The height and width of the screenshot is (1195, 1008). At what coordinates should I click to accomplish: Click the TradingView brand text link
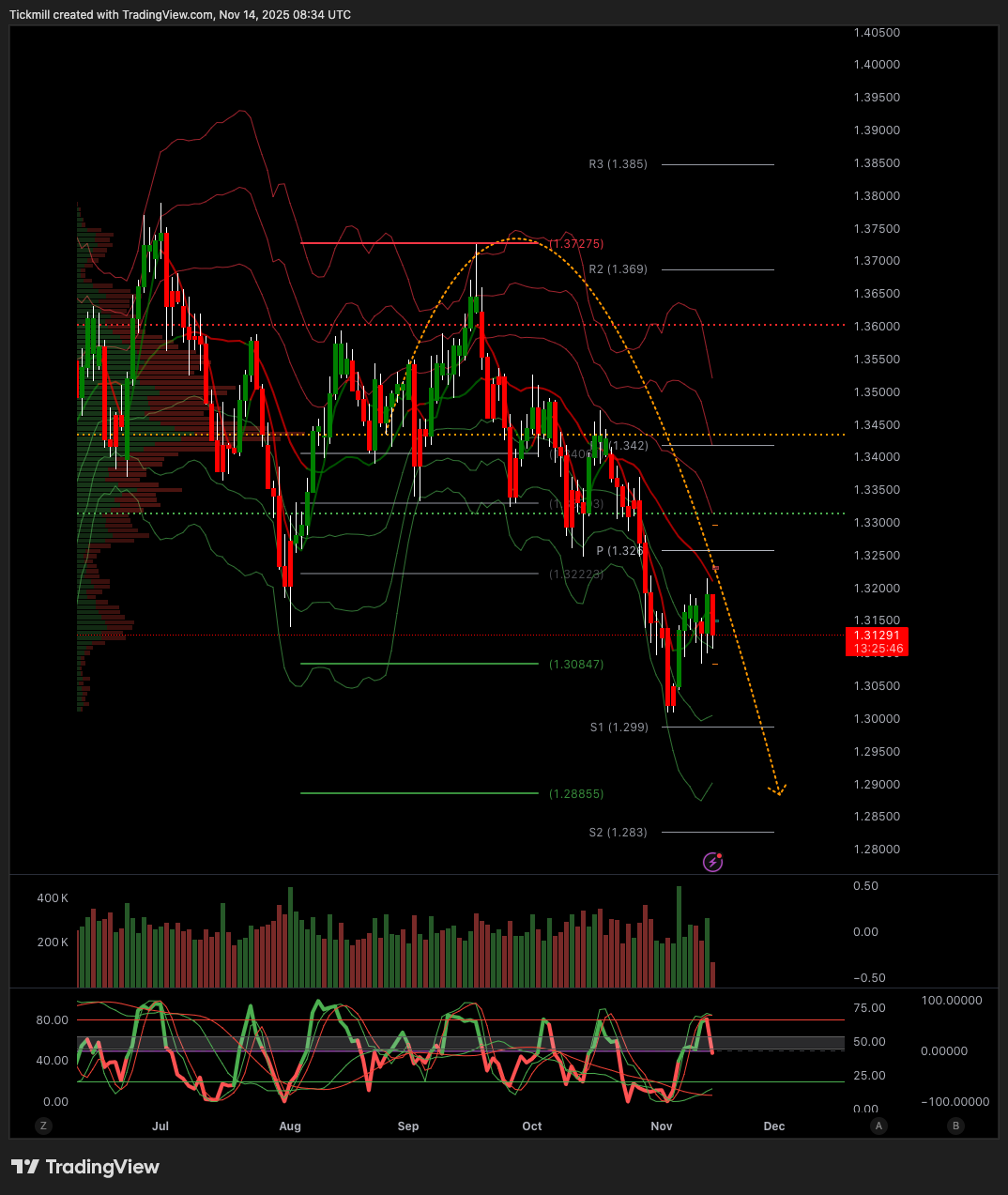pyautogui.click(x=102, y=1167)
